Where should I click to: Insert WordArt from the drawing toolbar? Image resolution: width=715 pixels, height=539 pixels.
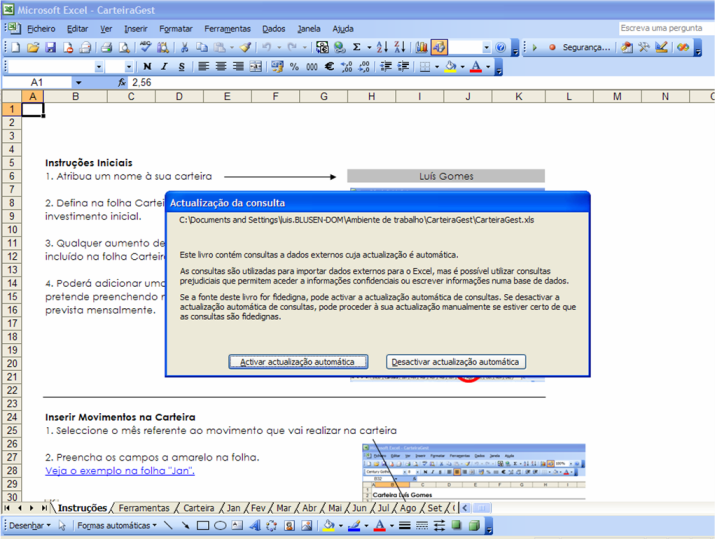pos(254,526)
